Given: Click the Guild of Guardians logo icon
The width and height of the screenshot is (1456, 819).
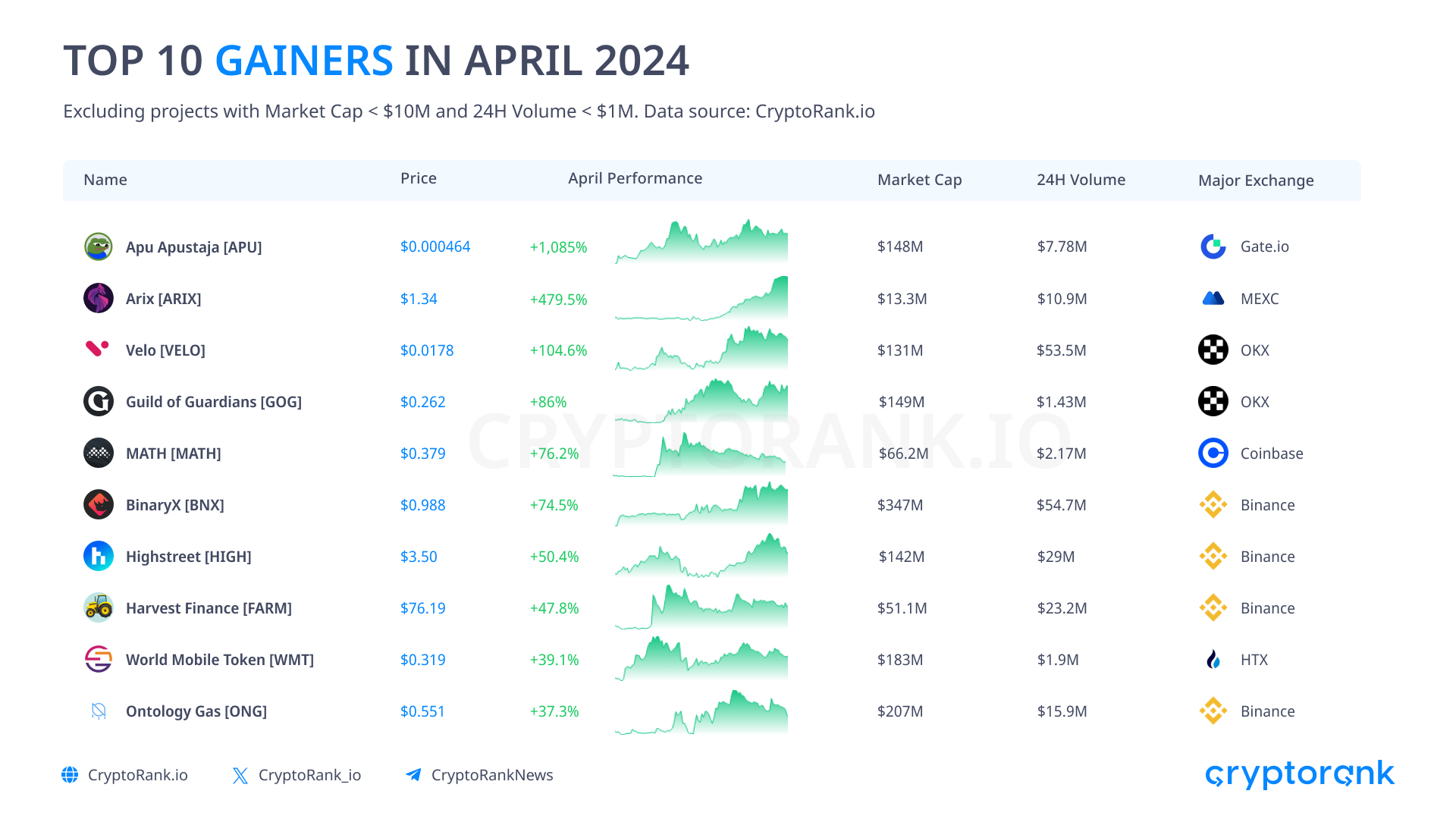Looking at the screenshot, I should tap(99, 401).
